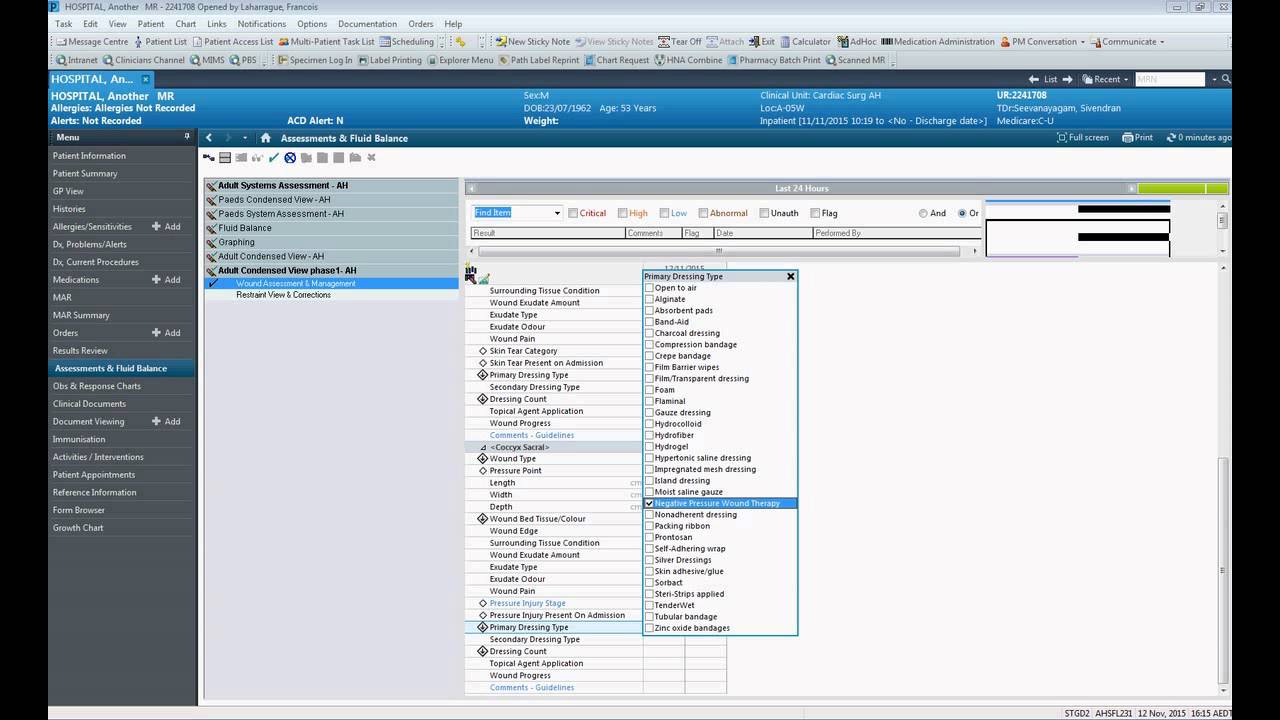Check the Unauth filter checkbox
Viewport: 1280px width, 720px height.
pos(765,213)
